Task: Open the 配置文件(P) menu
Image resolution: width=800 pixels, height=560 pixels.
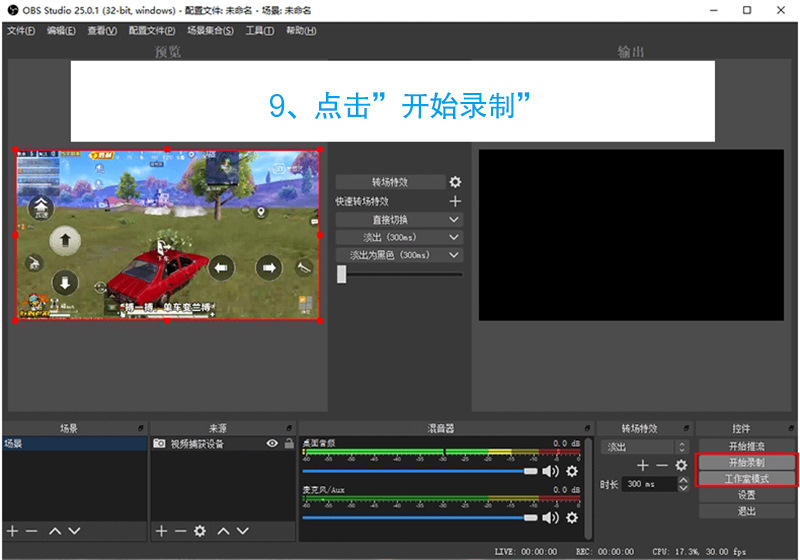Action: [152, 31]
